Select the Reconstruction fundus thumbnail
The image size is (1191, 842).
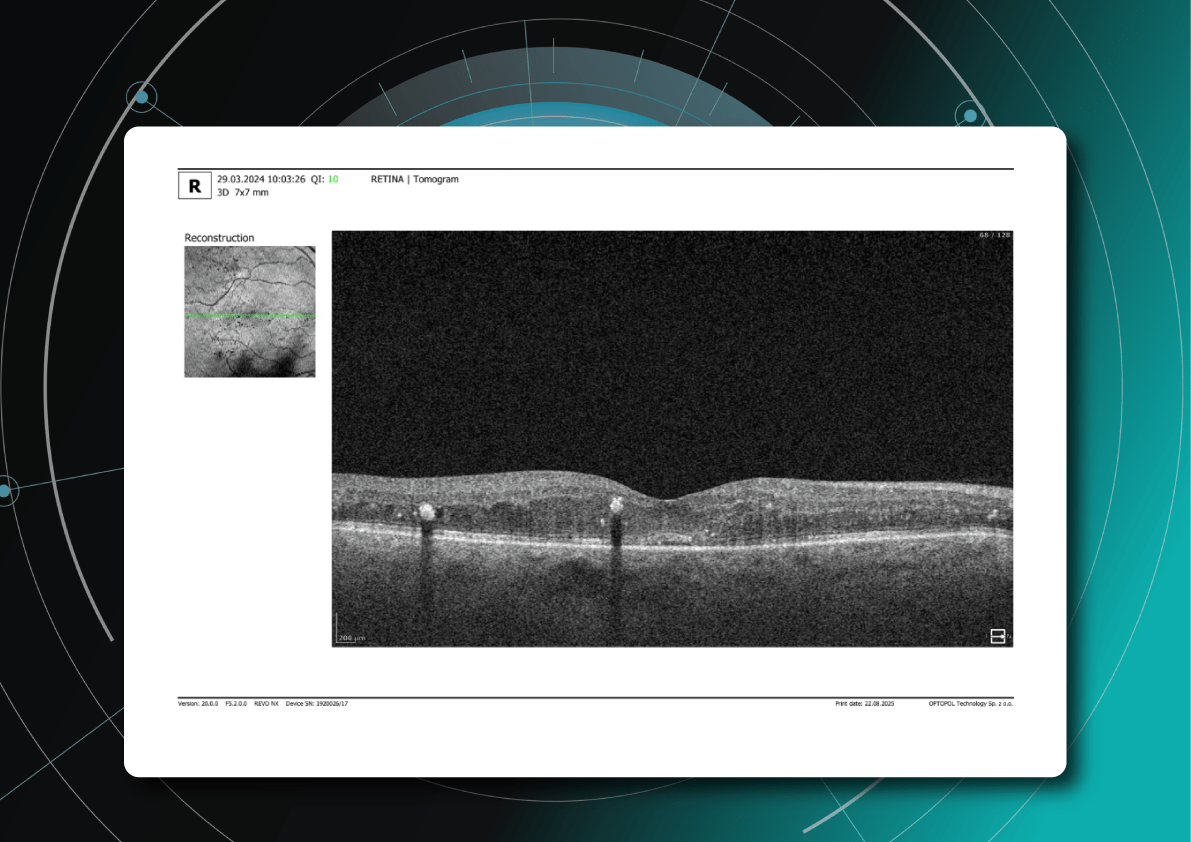[250, 311]
